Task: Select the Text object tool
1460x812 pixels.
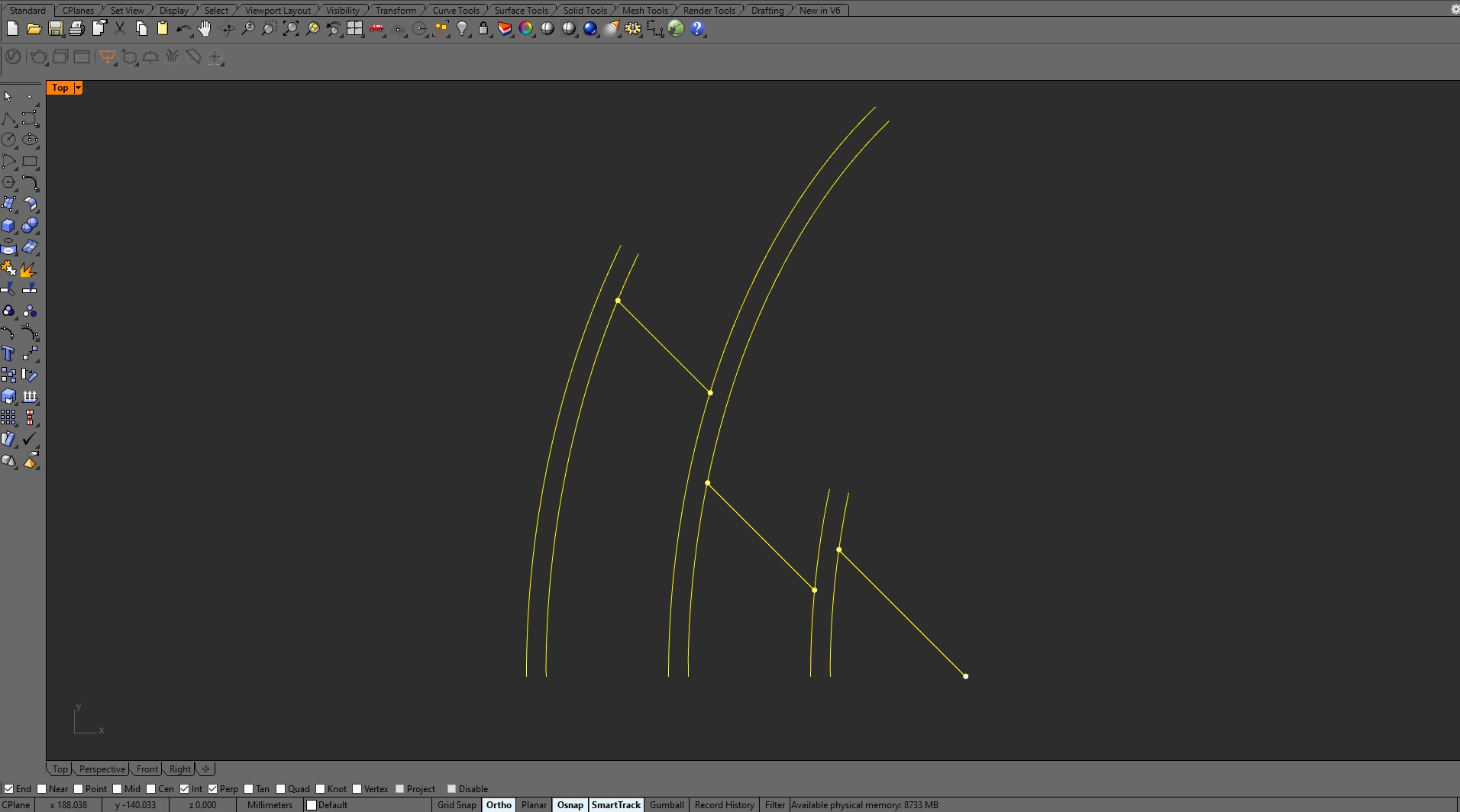Action: pyautogui.click(x=8, y=354)
